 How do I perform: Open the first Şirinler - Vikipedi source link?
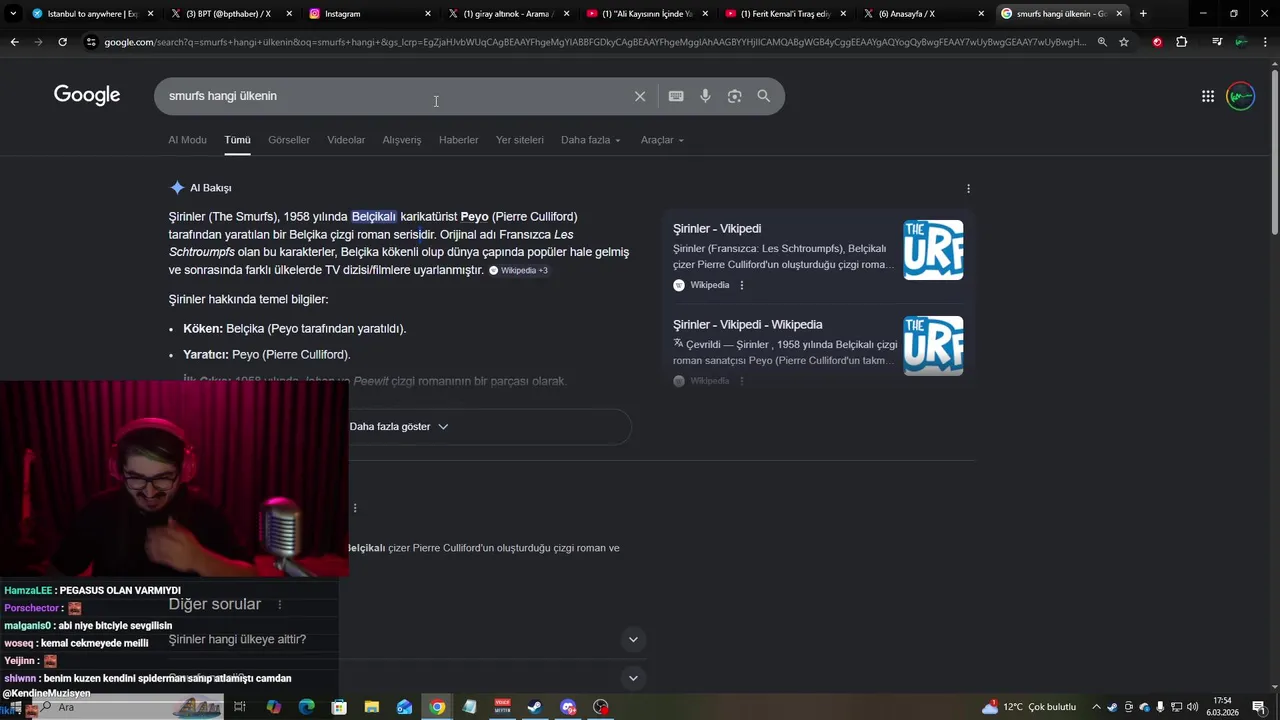click(x=717, y=228)
